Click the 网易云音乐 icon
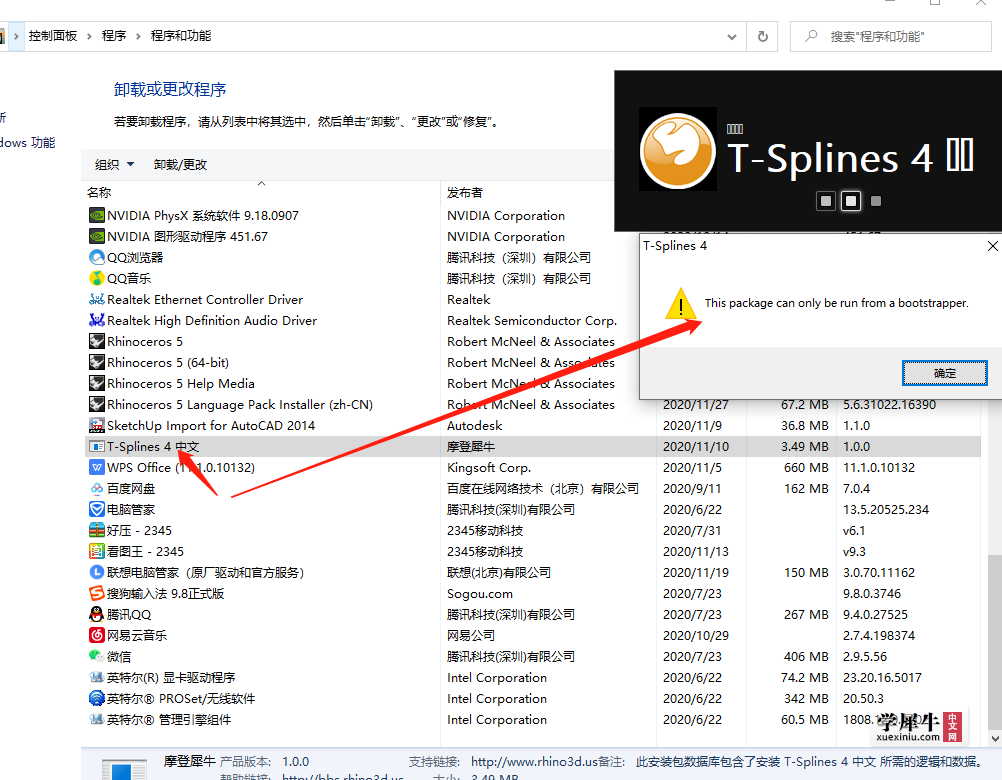 [x=96, y=636]
